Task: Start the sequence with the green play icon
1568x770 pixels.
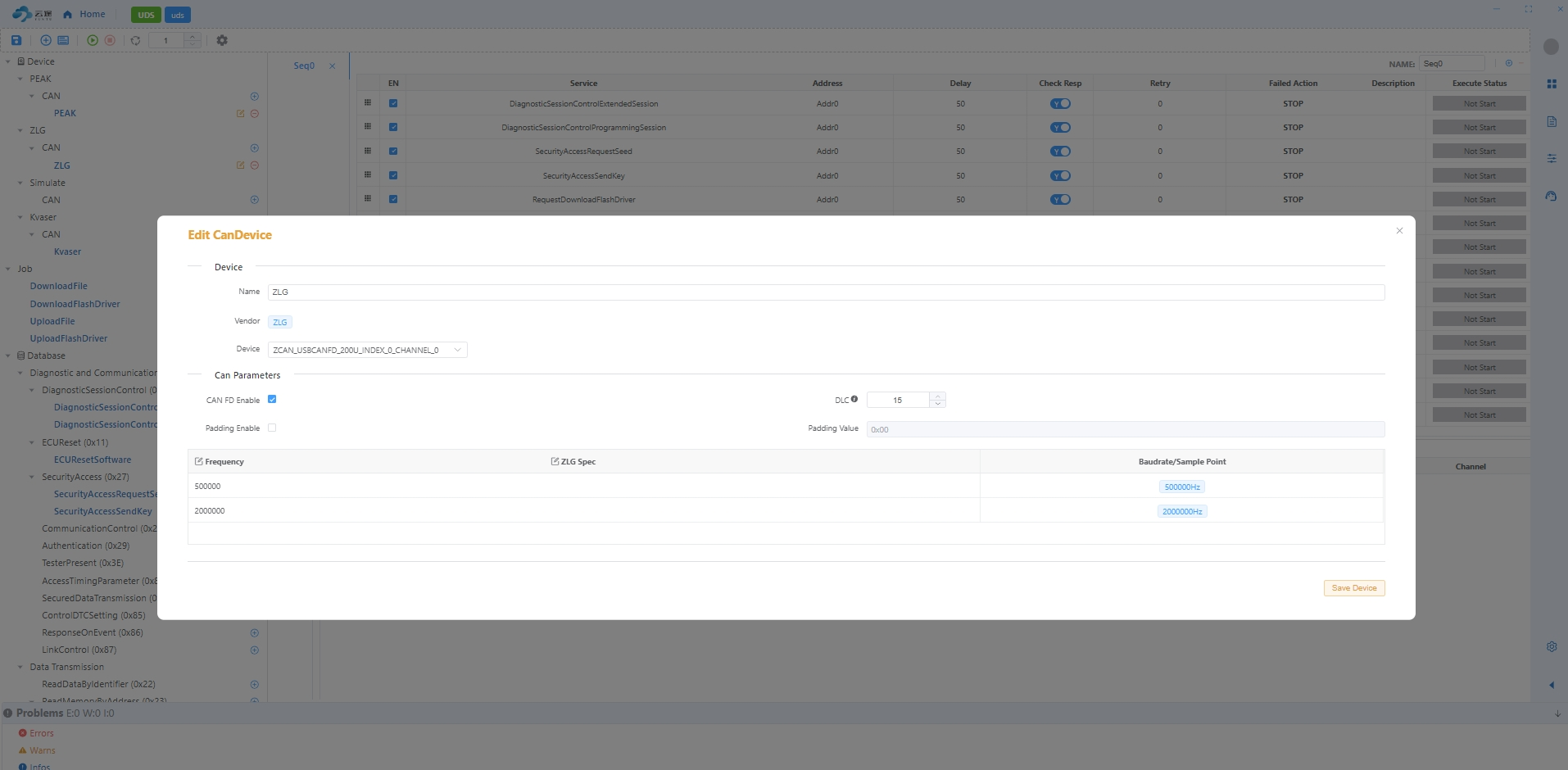Action: 93,40
